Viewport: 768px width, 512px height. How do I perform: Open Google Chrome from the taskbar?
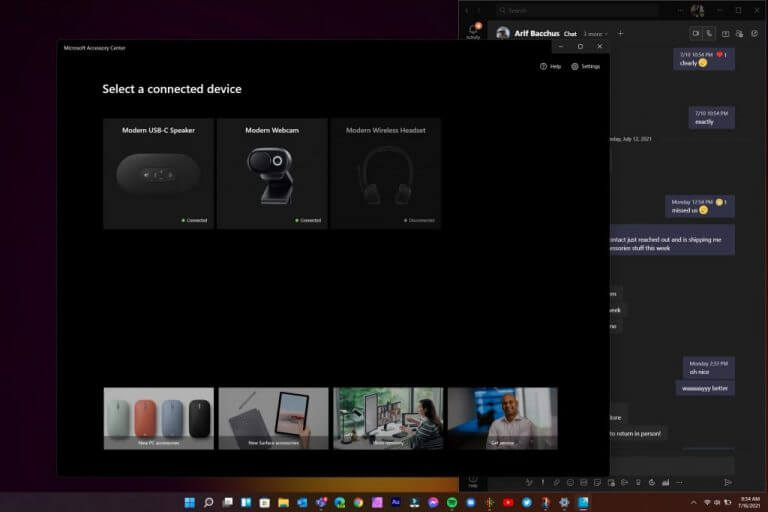tap(358, 502)
